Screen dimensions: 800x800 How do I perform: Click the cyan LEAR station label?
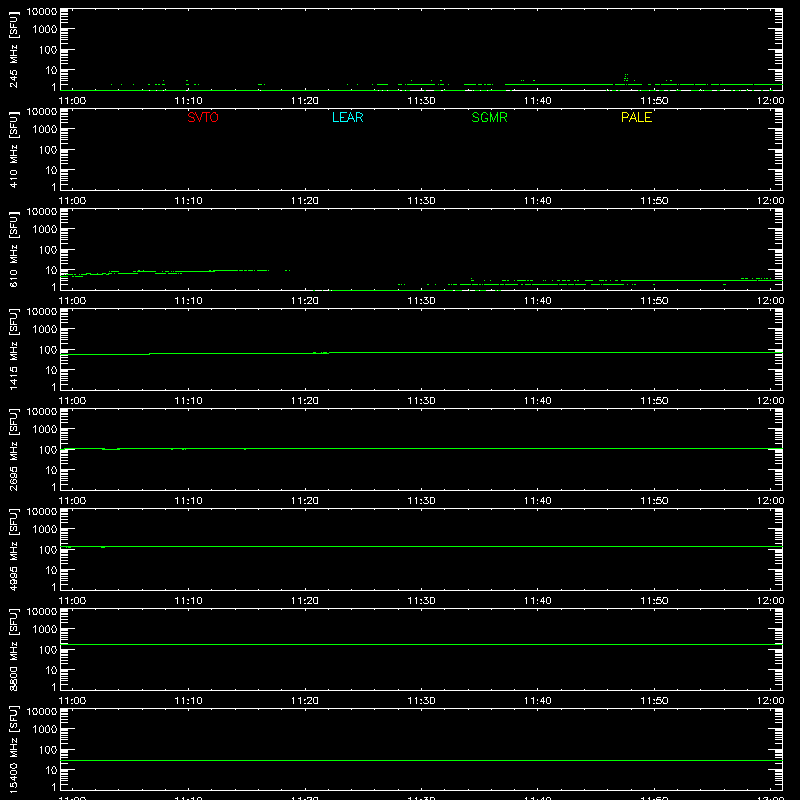(347, 117)
